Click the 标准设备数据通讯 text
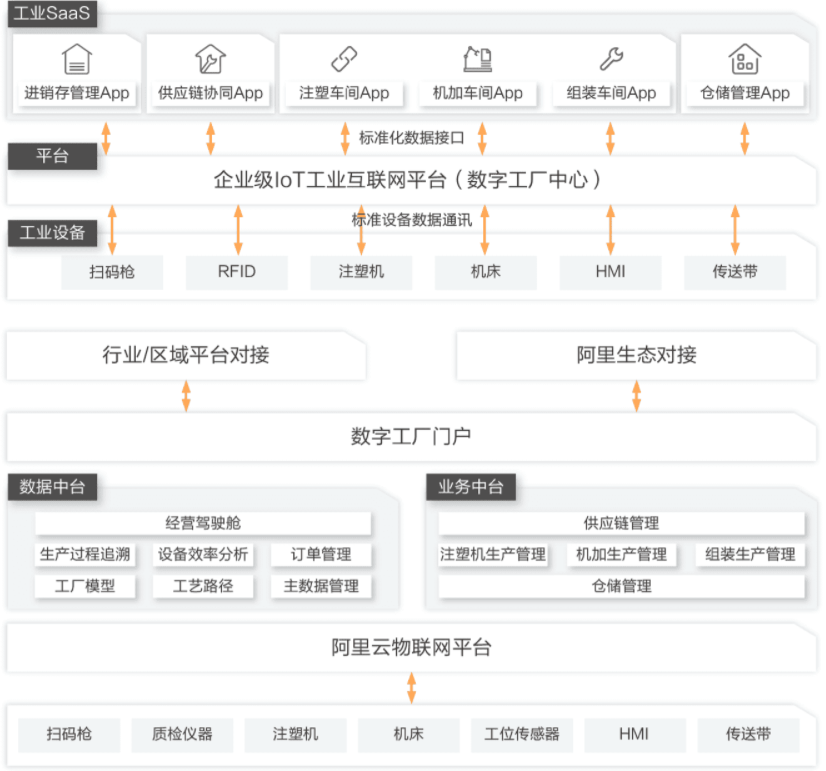This screenshot has height=771, width=826. tap(411, 220)
